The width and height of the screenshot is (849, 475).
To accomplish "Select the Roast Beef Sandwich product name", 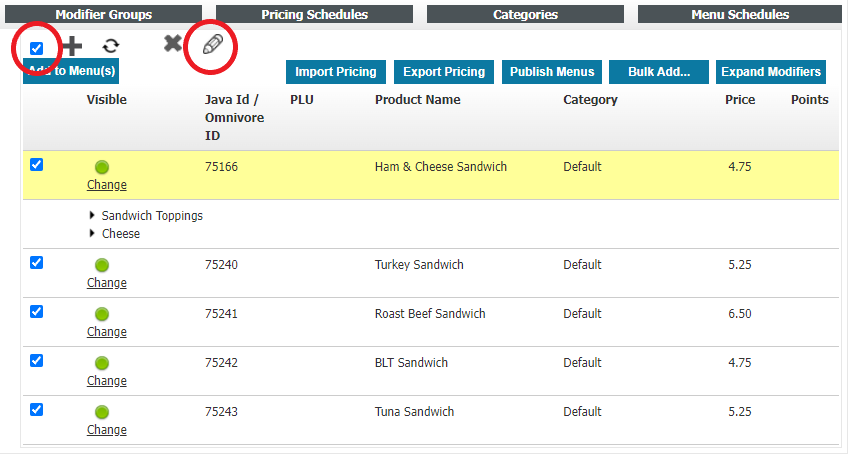I will point(430,314).
